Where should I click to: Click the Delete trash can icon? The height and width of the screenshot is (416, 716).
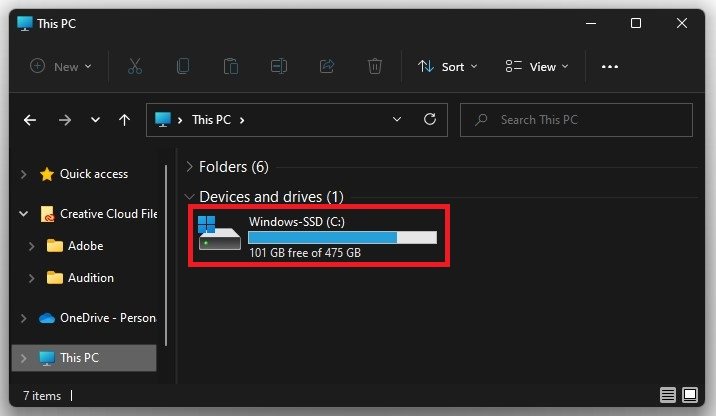pyautogui.click(x=375, y=66)
